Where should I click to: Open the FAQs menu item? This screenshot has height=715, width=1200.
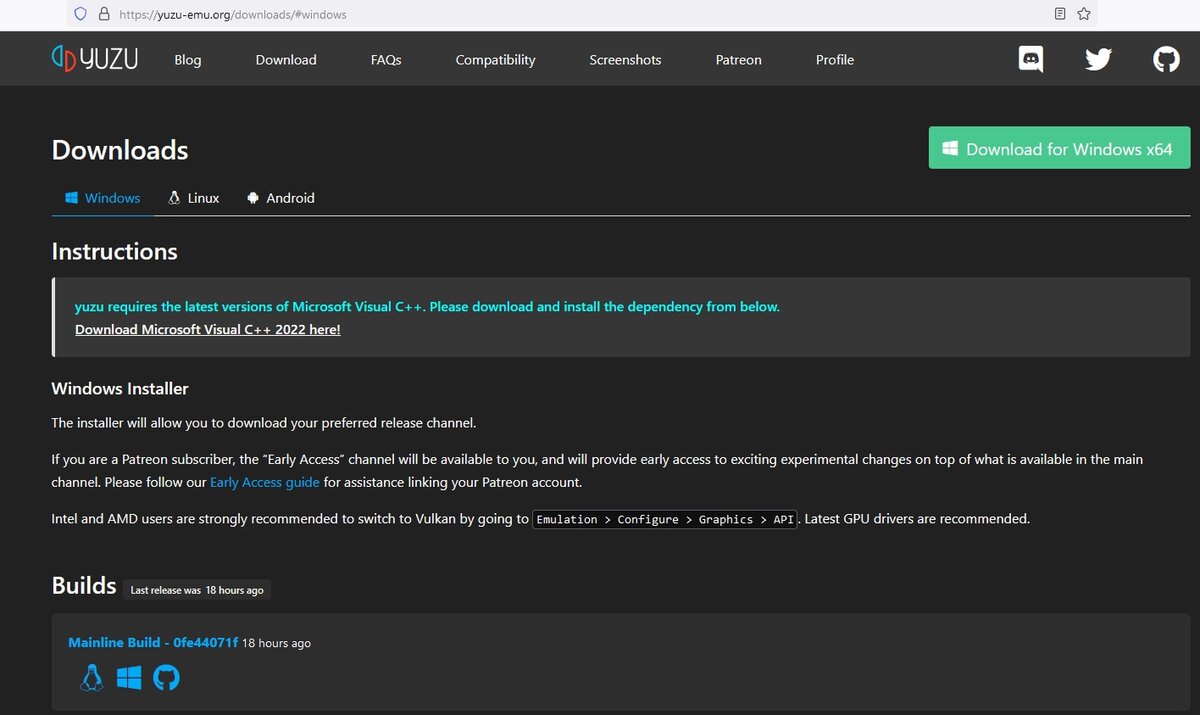[386, 60]
